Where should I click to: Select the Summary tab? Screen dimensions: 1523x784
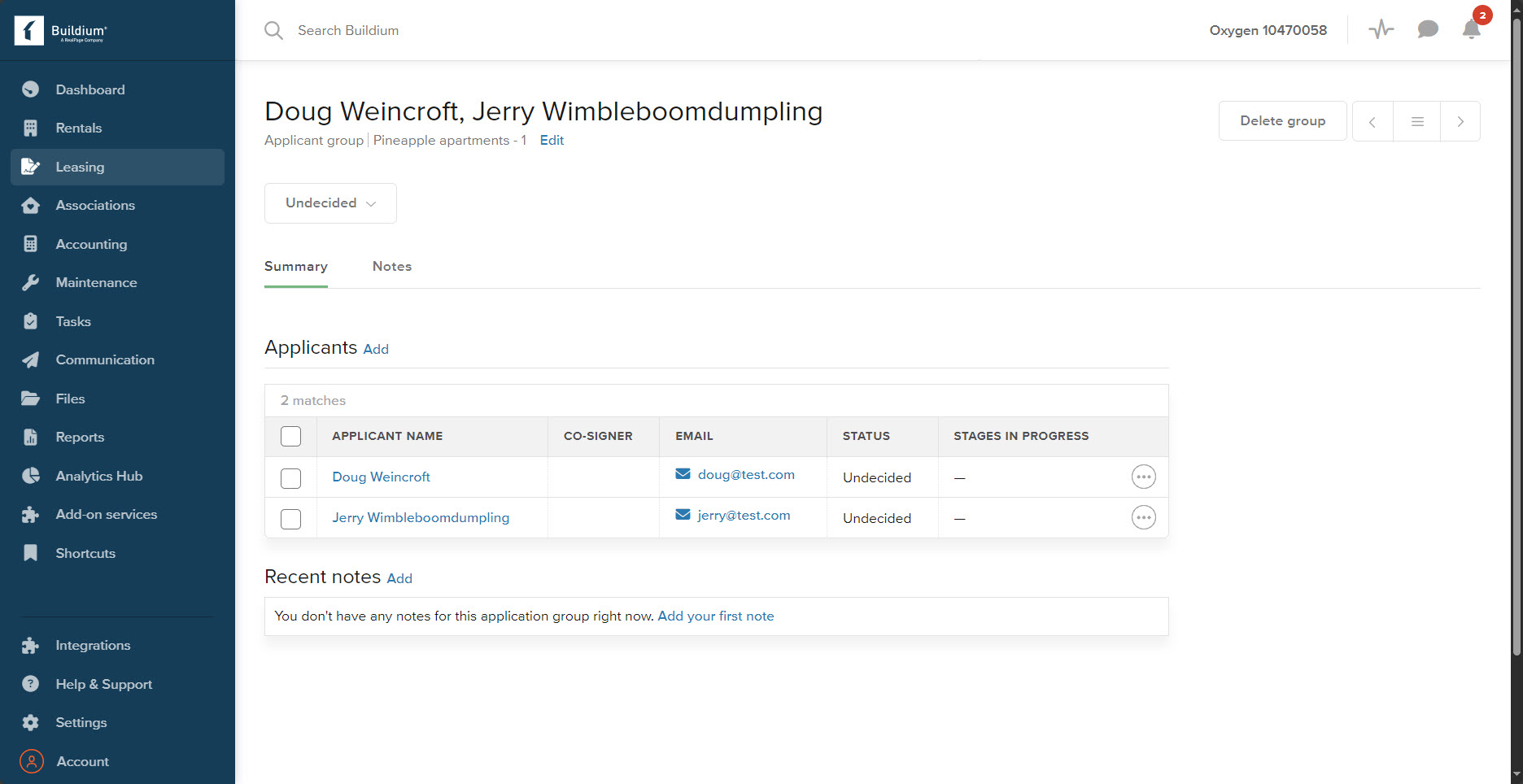[296, 266]
